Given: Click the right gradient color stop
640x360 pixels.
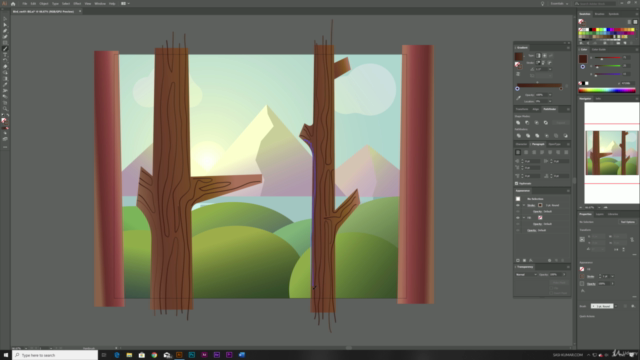Looking at the screenshot, I should (561, 89).
